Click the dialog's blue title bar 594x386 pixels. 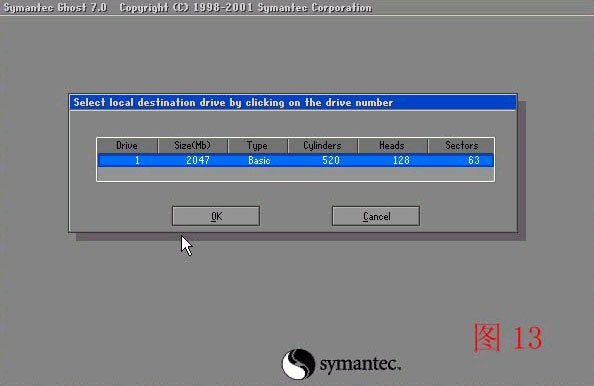tap(293, 103)
